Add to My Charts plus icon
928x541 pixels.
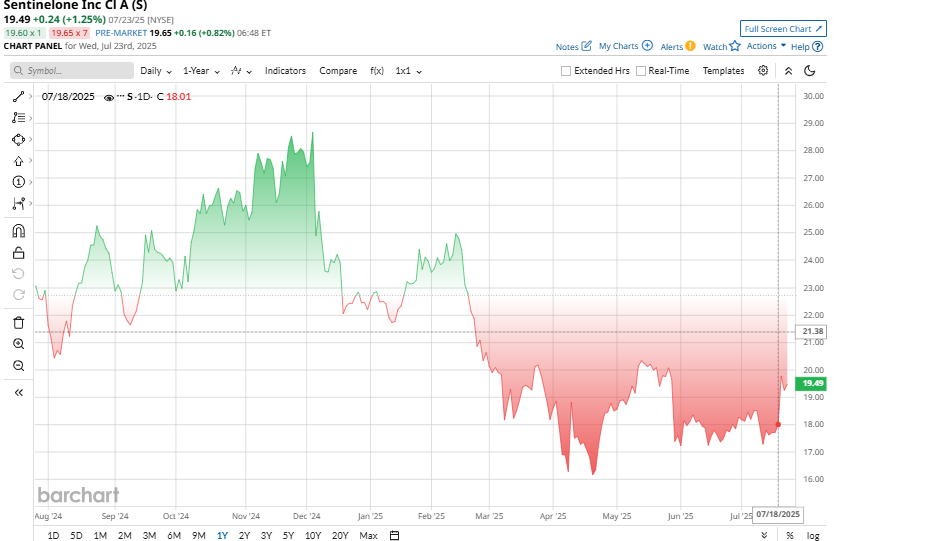click(x=647, y=46)
